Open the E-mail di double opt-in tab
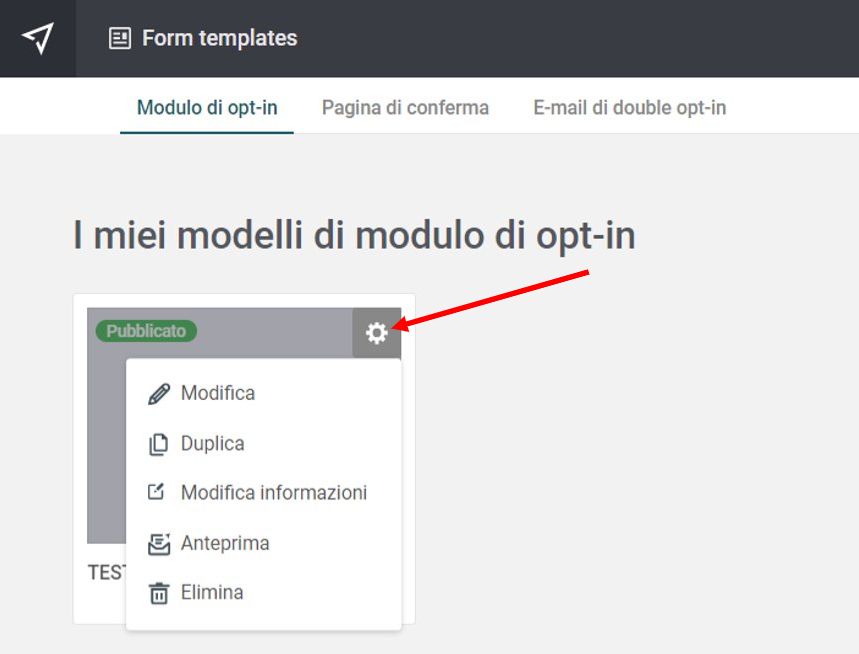Viewport: 859px width, 654px height. pos(630,107)
